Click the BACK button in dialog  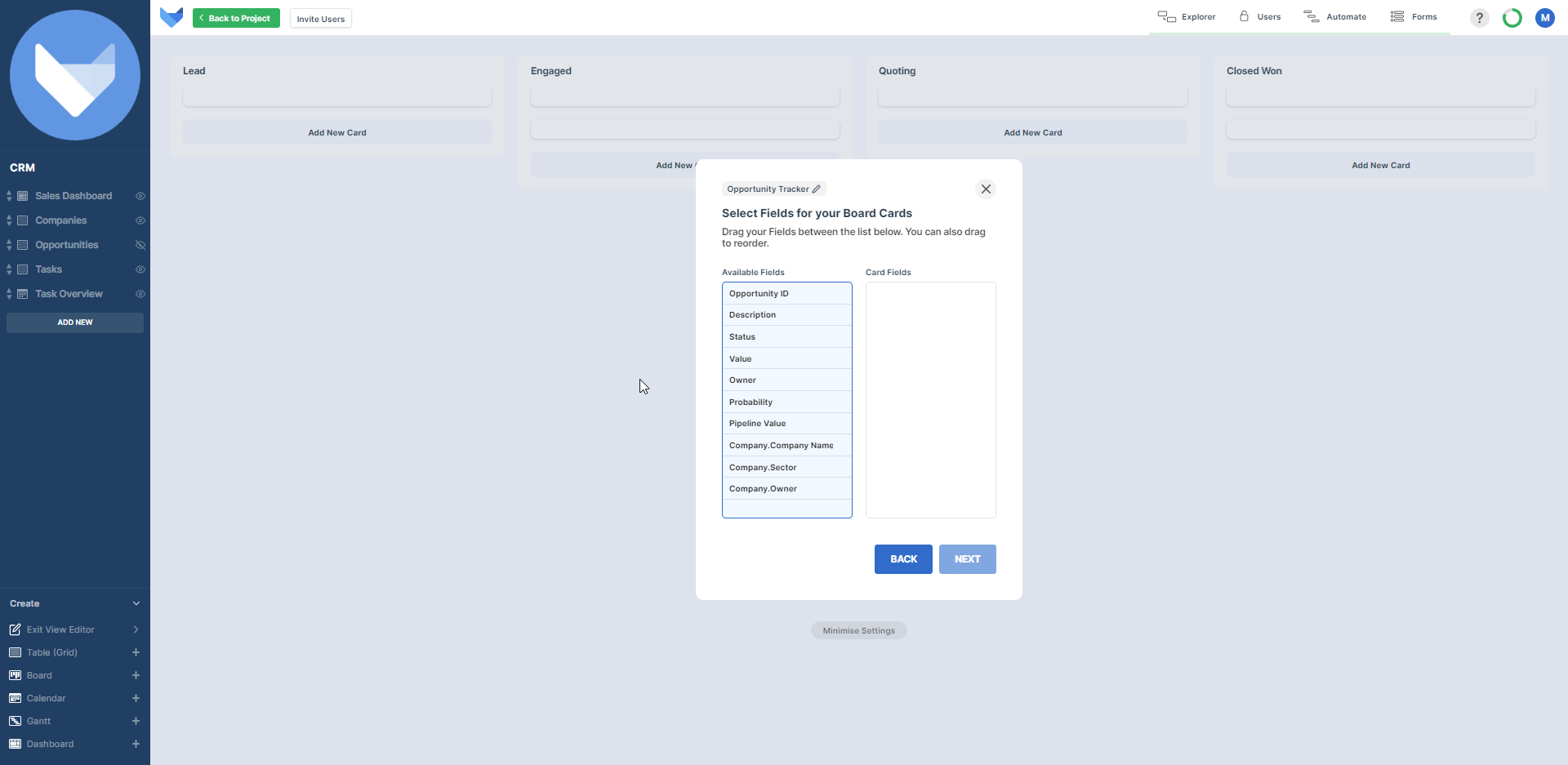pyautogui.click(x=903, y=559)
